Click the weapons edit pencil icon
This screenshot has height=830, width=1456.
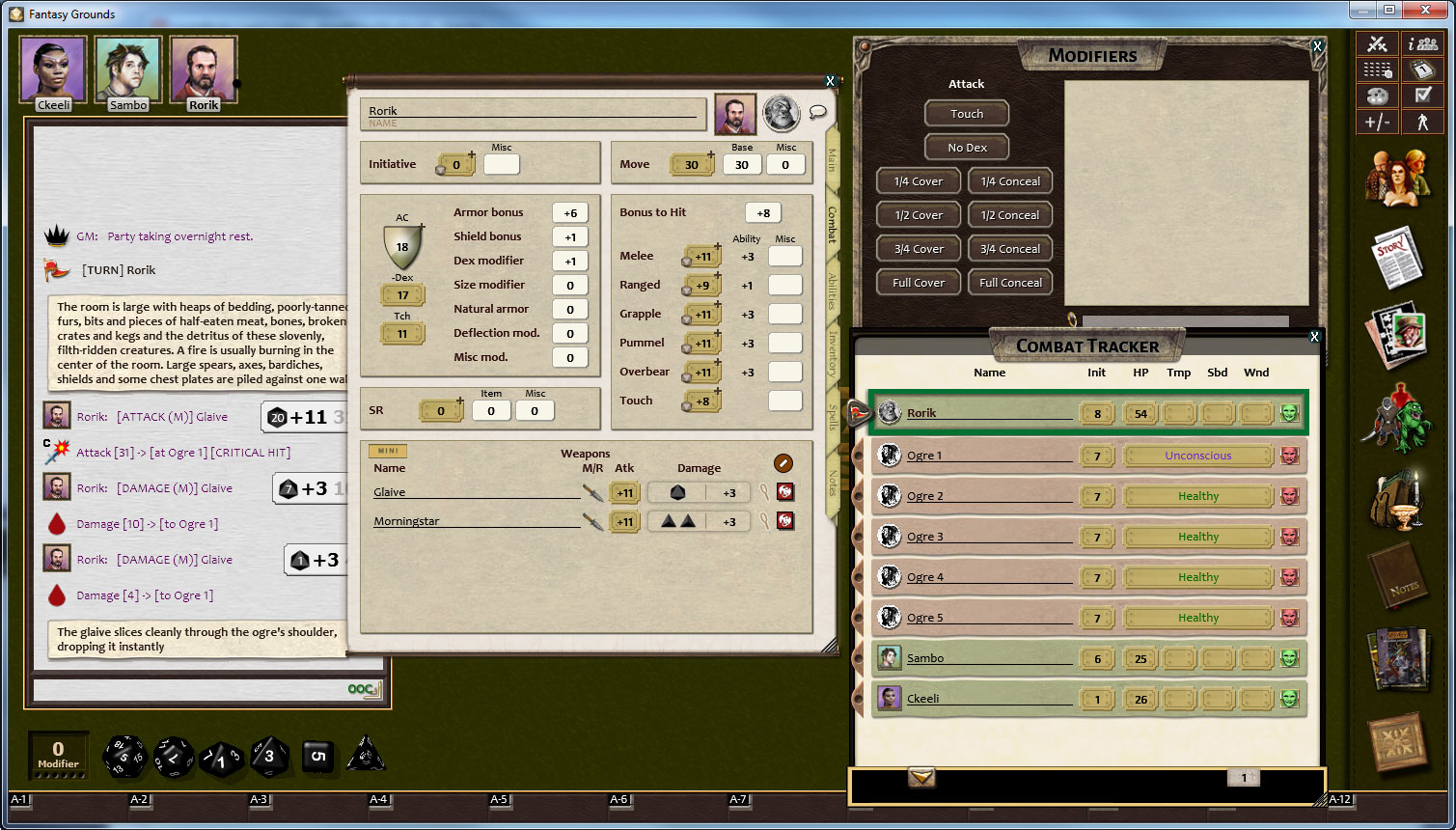click(783, 463)
